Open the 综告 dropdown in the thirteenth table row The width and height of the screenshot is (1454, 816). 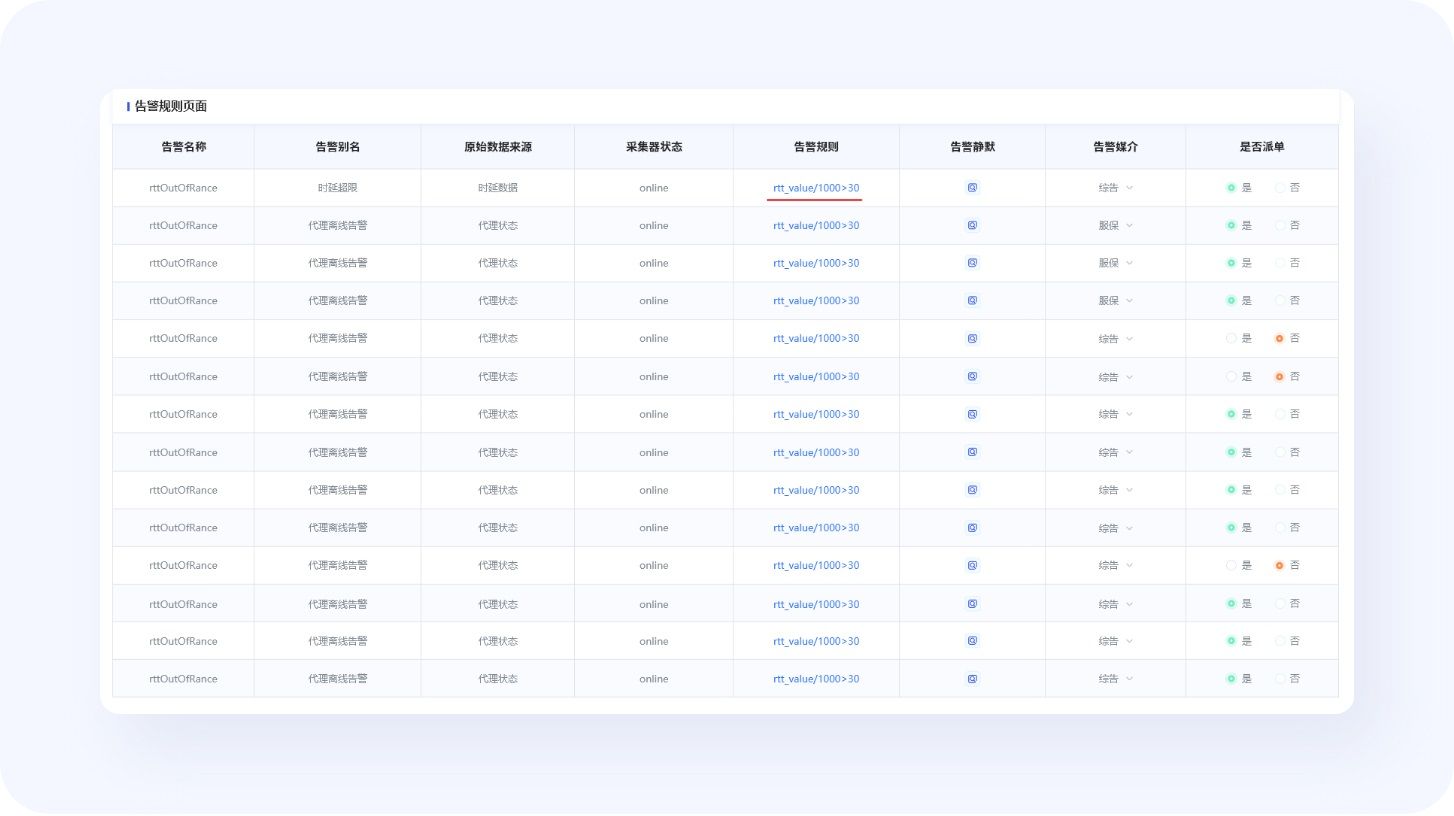1116,641
